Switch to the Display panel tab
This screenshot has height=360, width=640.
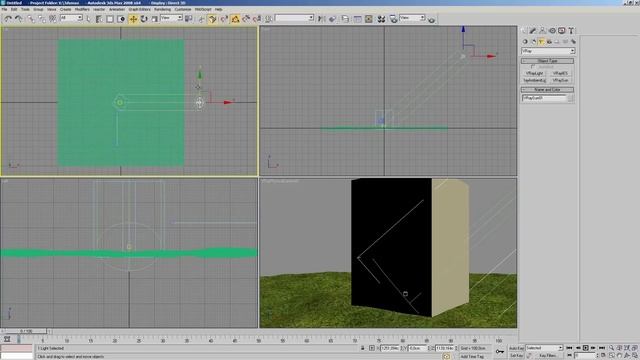pyautogui.click(x=562, y=31)
